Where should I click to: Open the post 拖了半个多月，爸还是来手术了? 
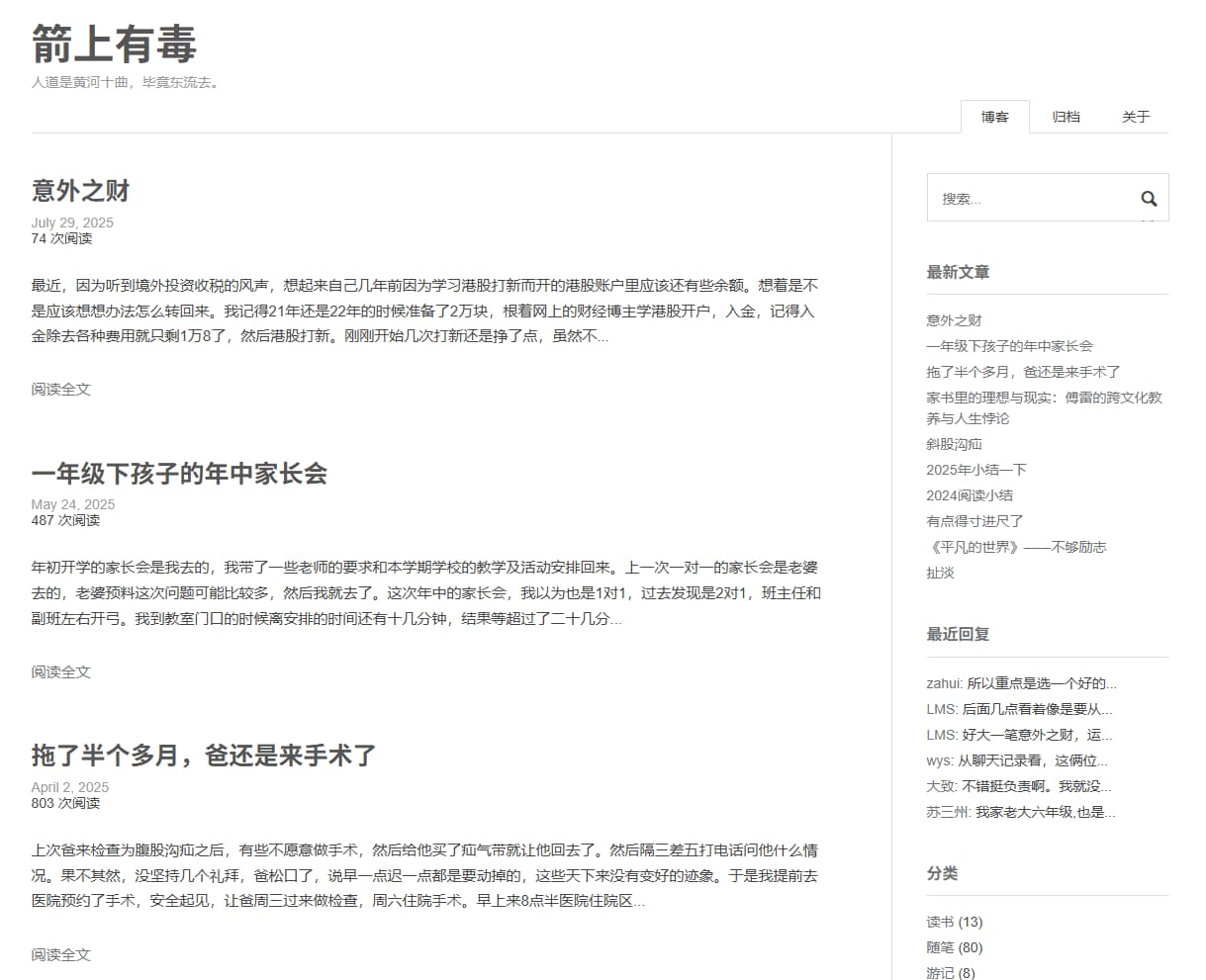203,755
